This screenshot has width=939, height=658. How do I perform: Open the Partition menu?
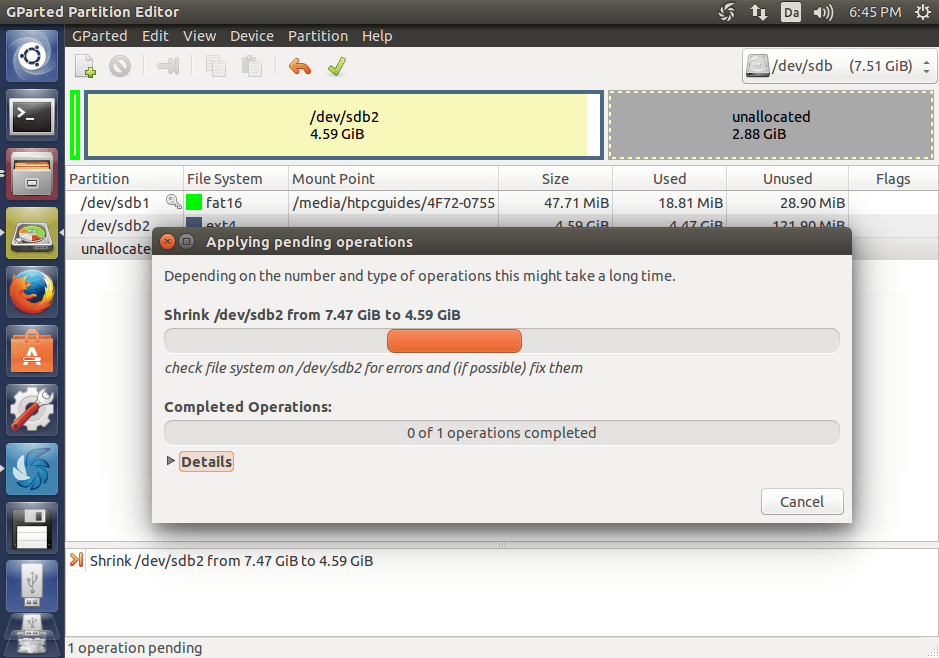pyautogui.click(x=318, y=36)
